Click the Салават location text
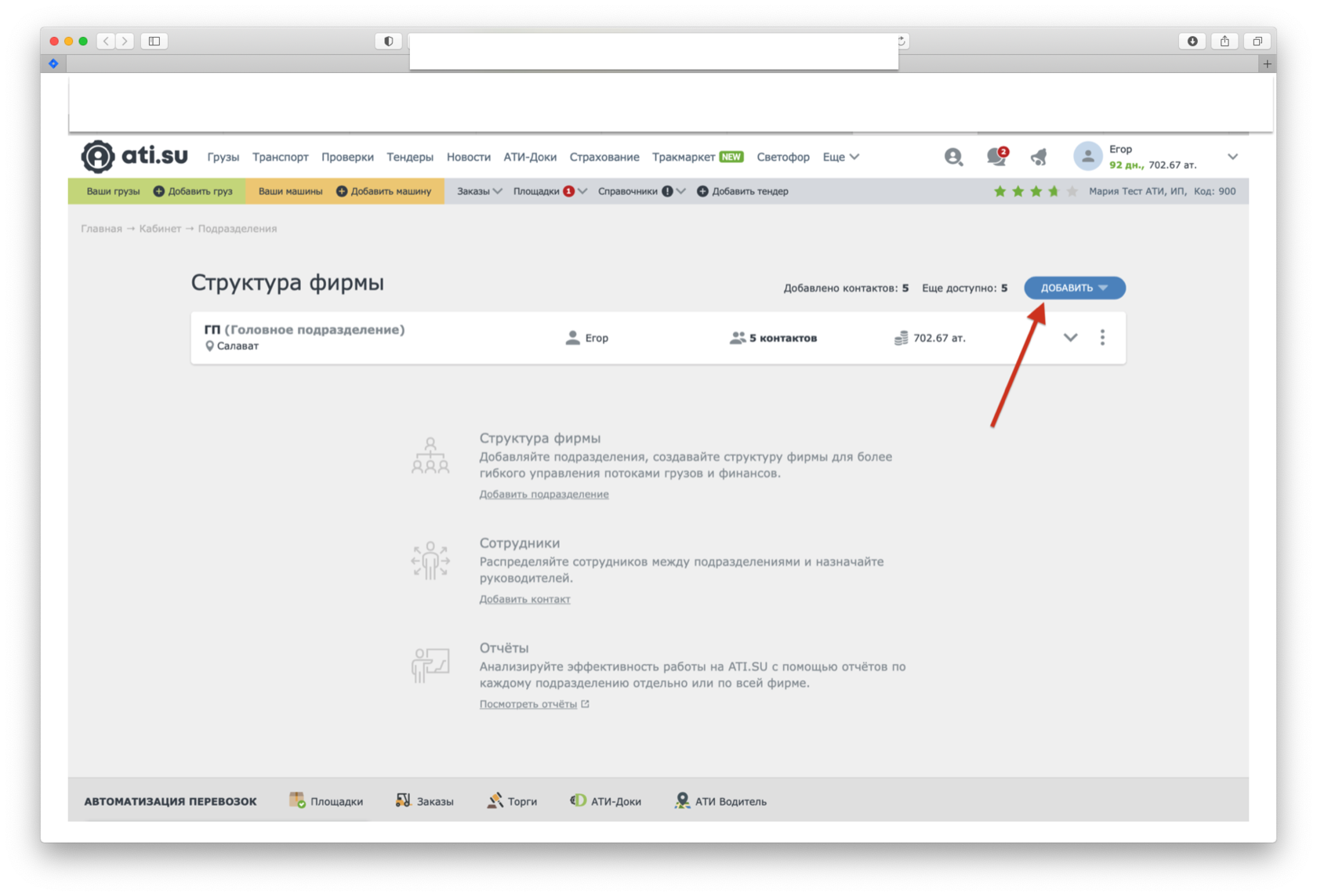Screen dimensions: 1317x896 (x=238, y=346)
